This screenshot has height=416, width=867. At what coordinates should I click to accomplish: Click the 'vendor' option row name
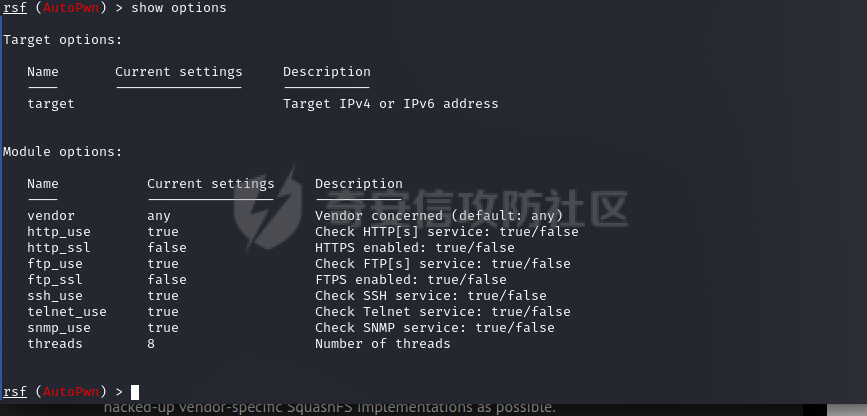click(51, 215)
